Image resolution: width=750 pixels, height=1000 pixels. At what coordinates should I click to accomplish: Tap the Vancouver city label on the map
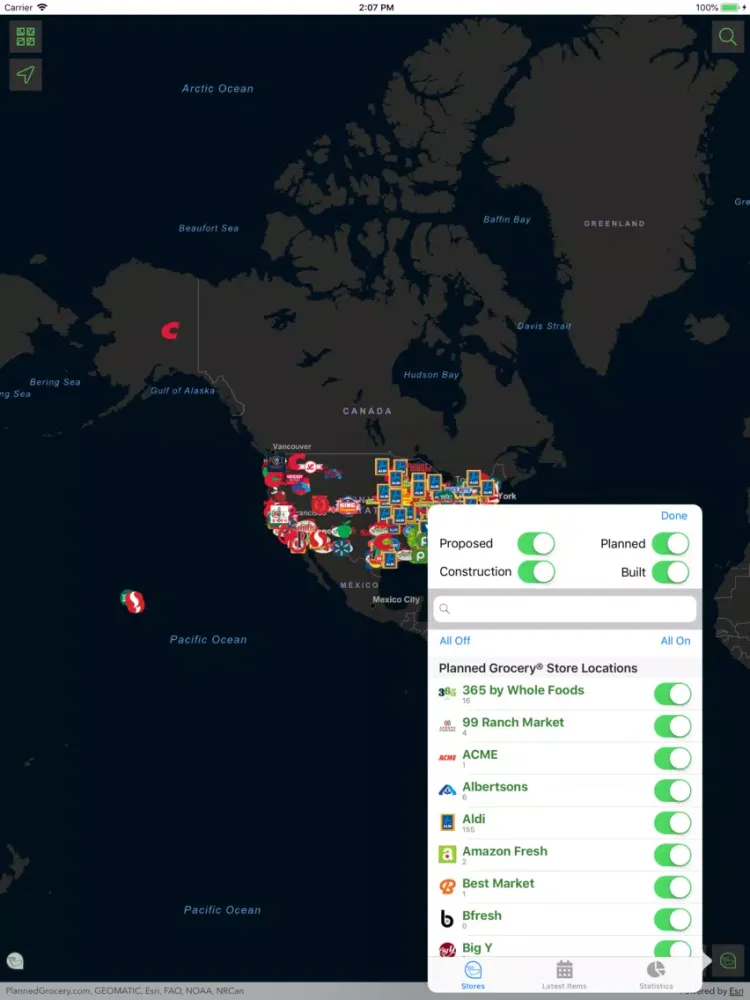click(x=291, y=446)
